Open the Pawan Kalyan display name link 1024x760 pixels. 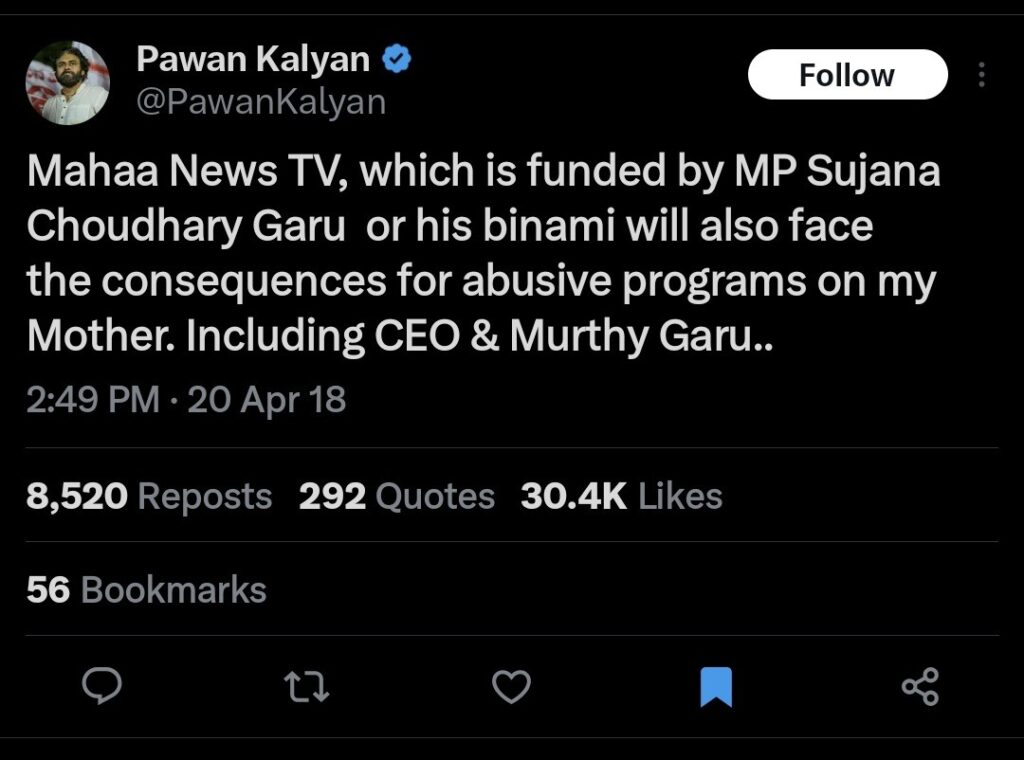[x=252, y=60]
